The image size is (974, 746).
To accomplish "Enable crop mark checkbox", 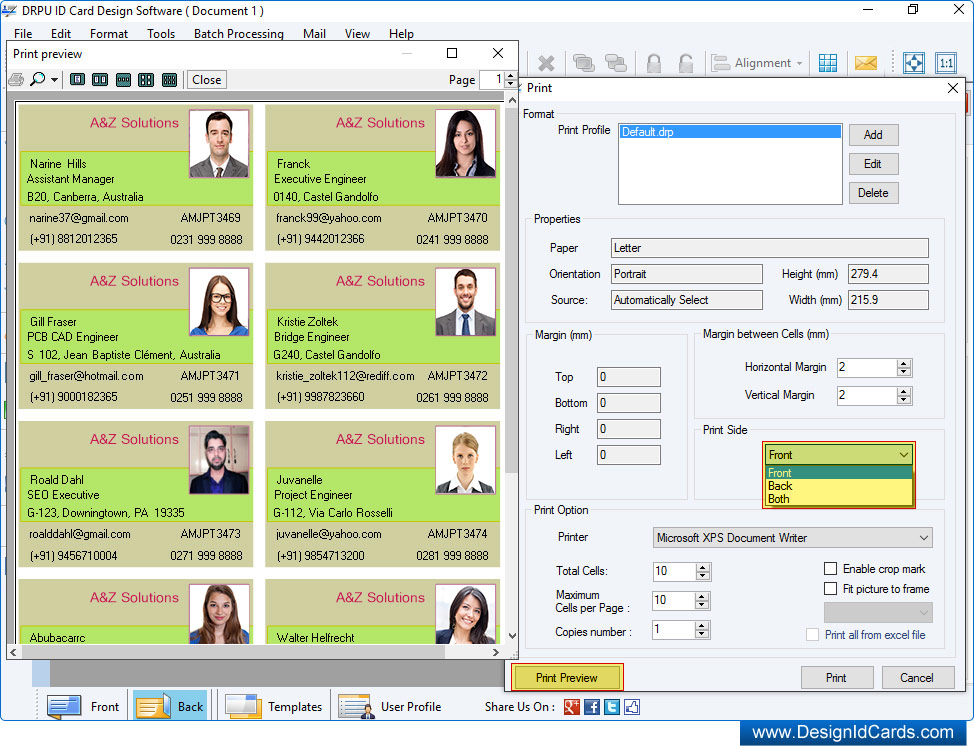I will tap(830, 568).
